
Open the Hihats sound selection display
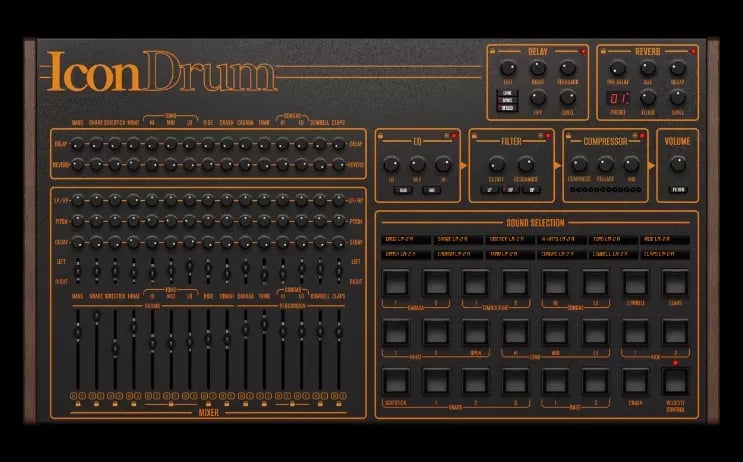click(x=562, y=240)
